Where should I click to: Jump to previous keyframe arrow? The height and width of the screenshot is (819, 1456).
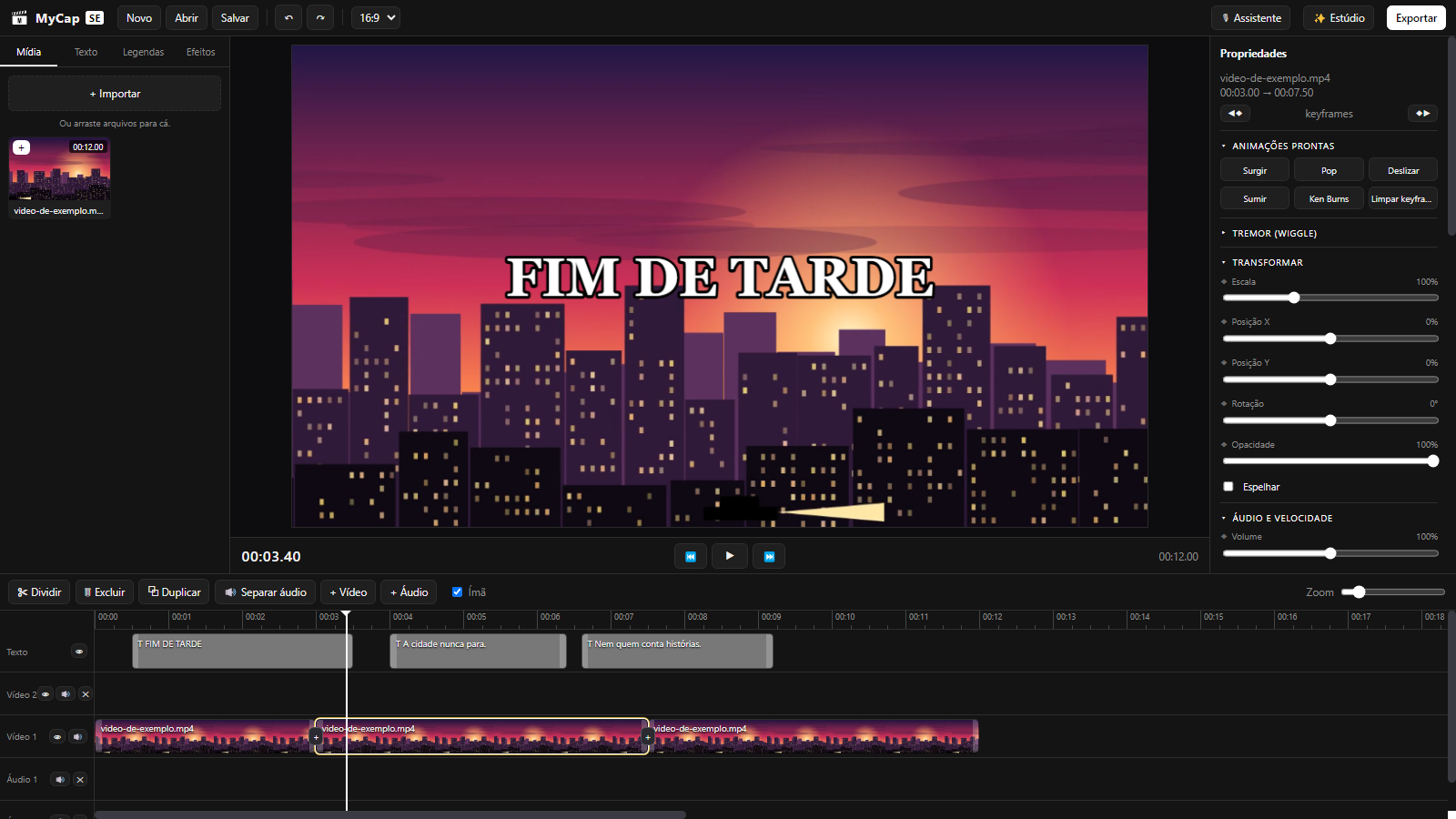click(x=1235, y=114)
